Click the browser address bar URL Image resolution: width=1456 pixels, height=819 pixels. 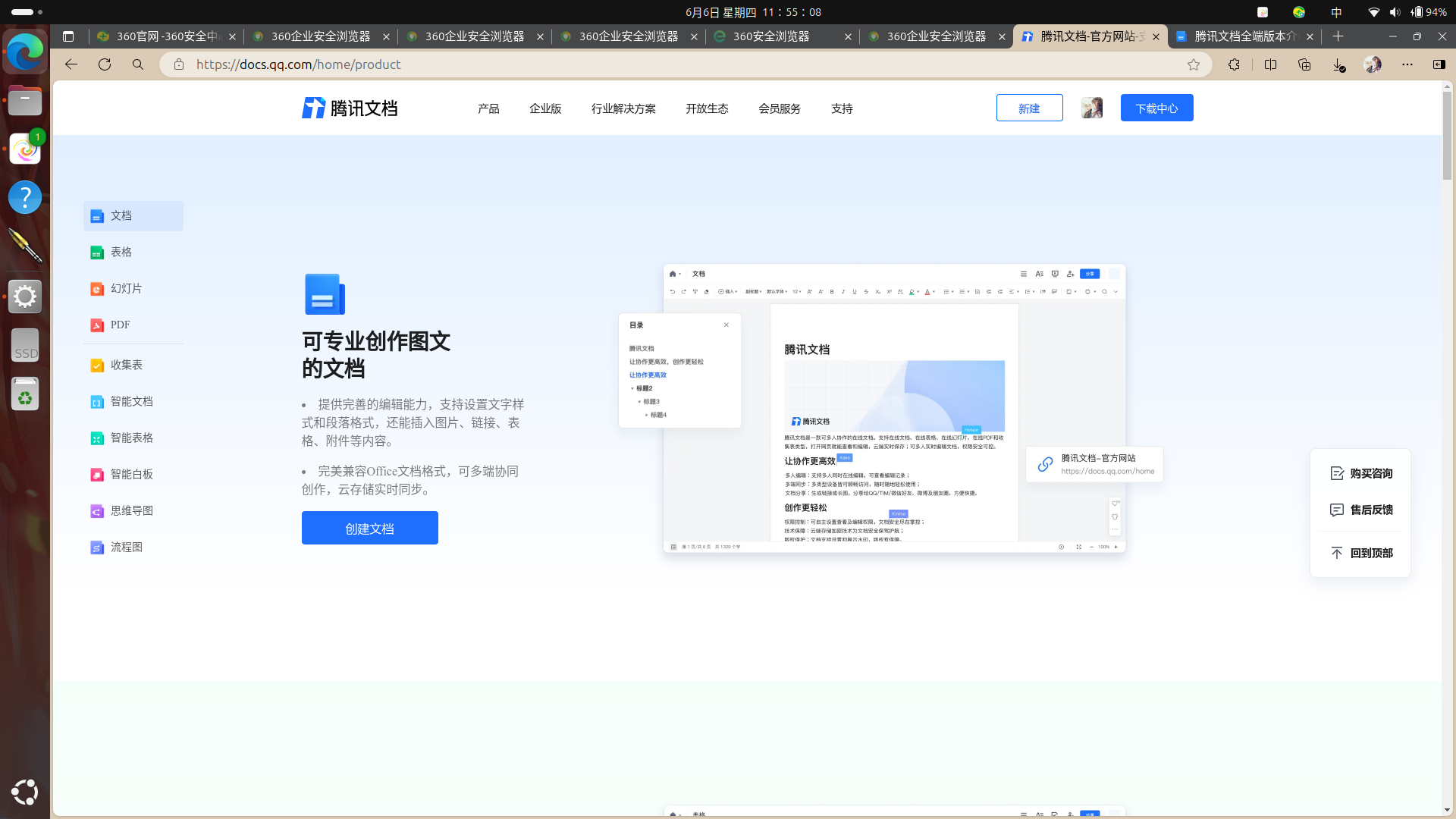[x=298, y=64]
